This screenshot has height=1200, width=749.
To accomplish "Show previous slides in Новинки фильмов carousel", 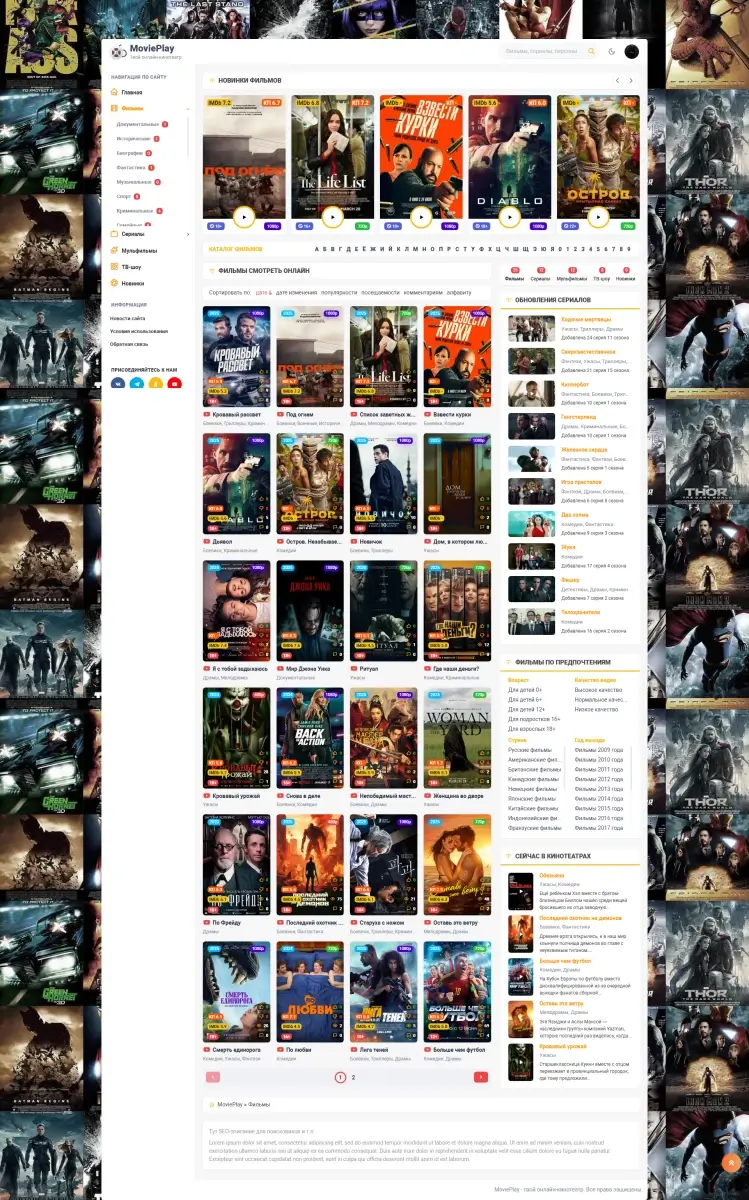I will point(618,80).
